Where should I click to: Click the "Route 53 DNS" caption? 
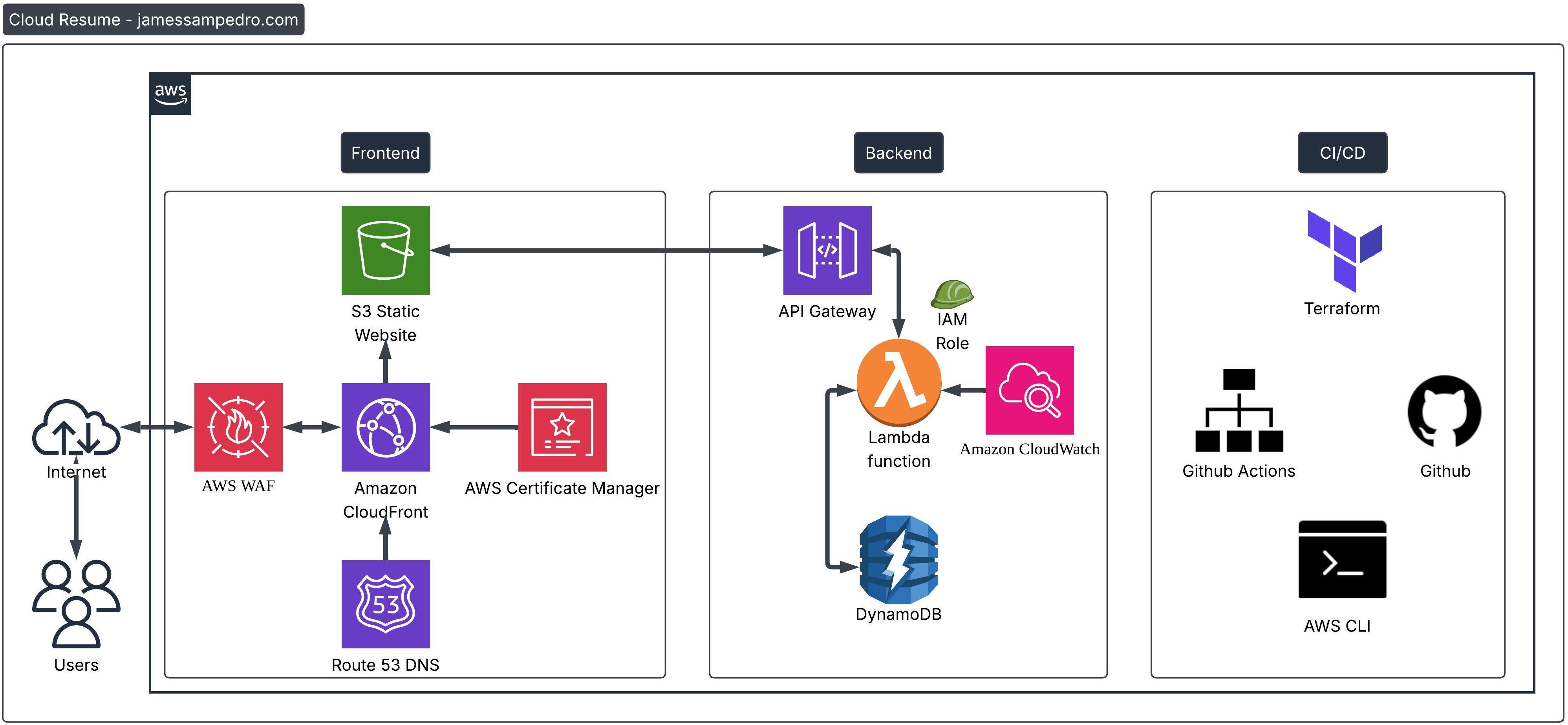pos(385,665)
